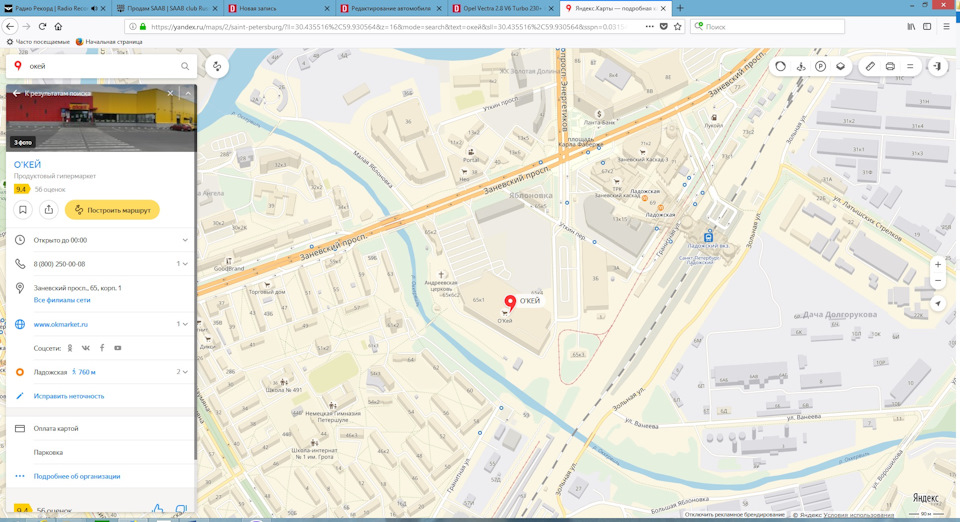
Task: Open the О'КЕЙ store photo thumbnail
Action: 101,118
